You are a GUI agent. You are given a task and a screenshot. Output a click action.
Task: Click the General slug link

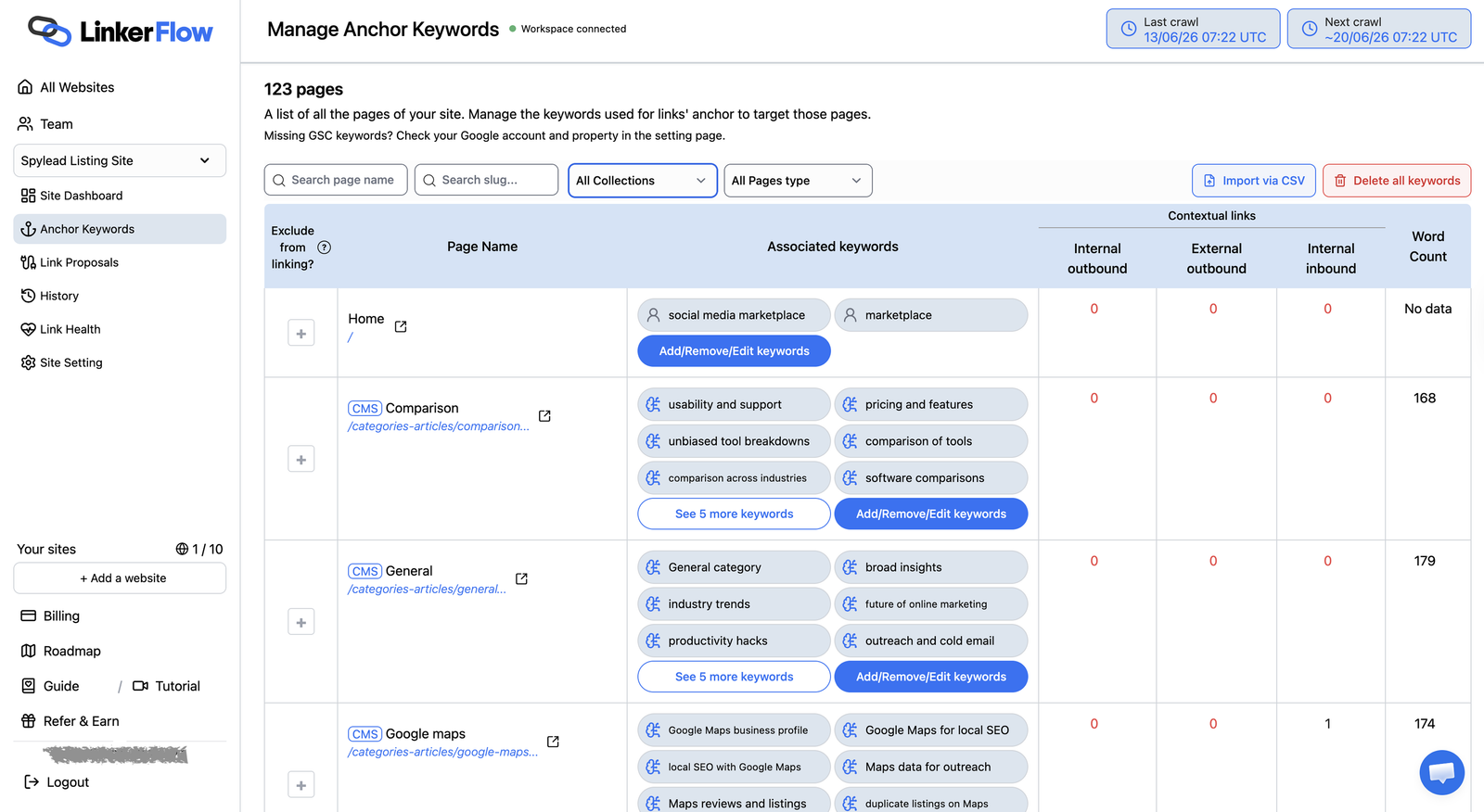coord(428,590)
